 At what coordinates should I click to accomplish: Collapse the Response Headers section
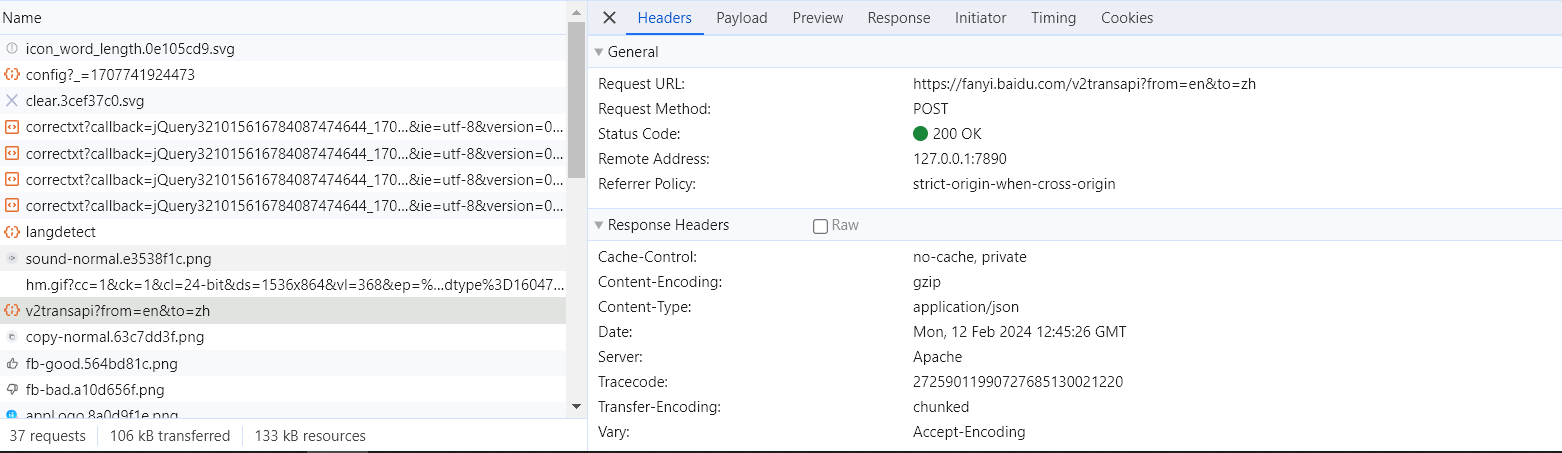coord(599,225)
